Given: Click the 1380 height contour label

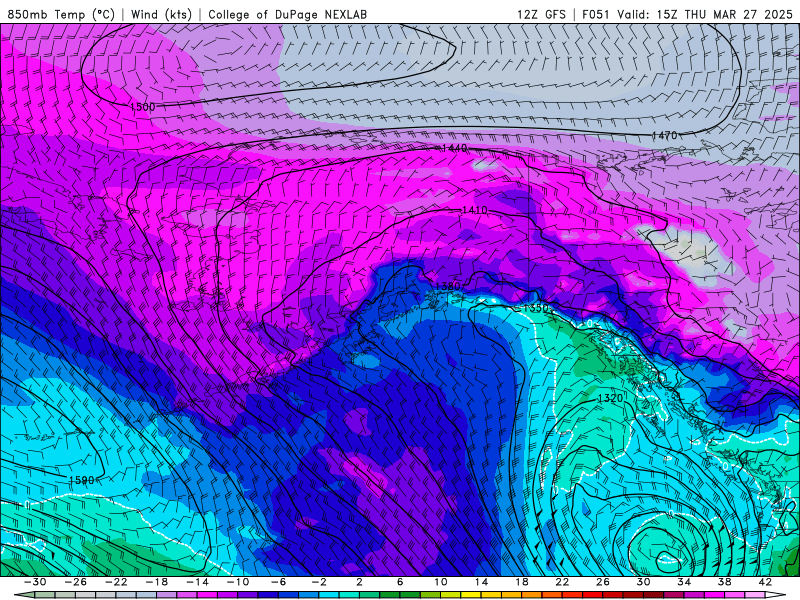Looking at the screenshot, I should coord(448,286).
